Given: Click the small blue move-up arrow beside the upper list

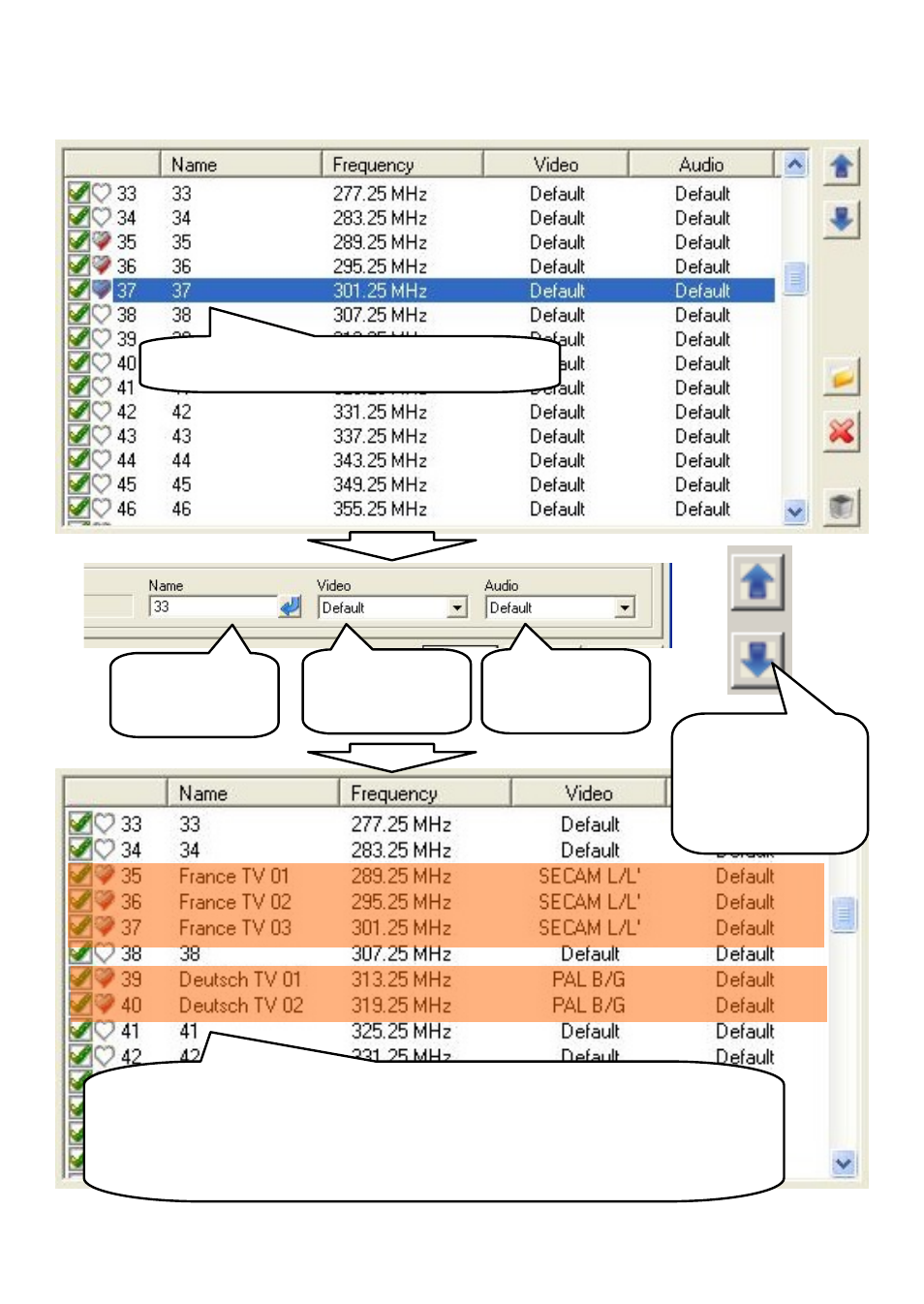Looking at the screenshot, I should pos(841,167).
